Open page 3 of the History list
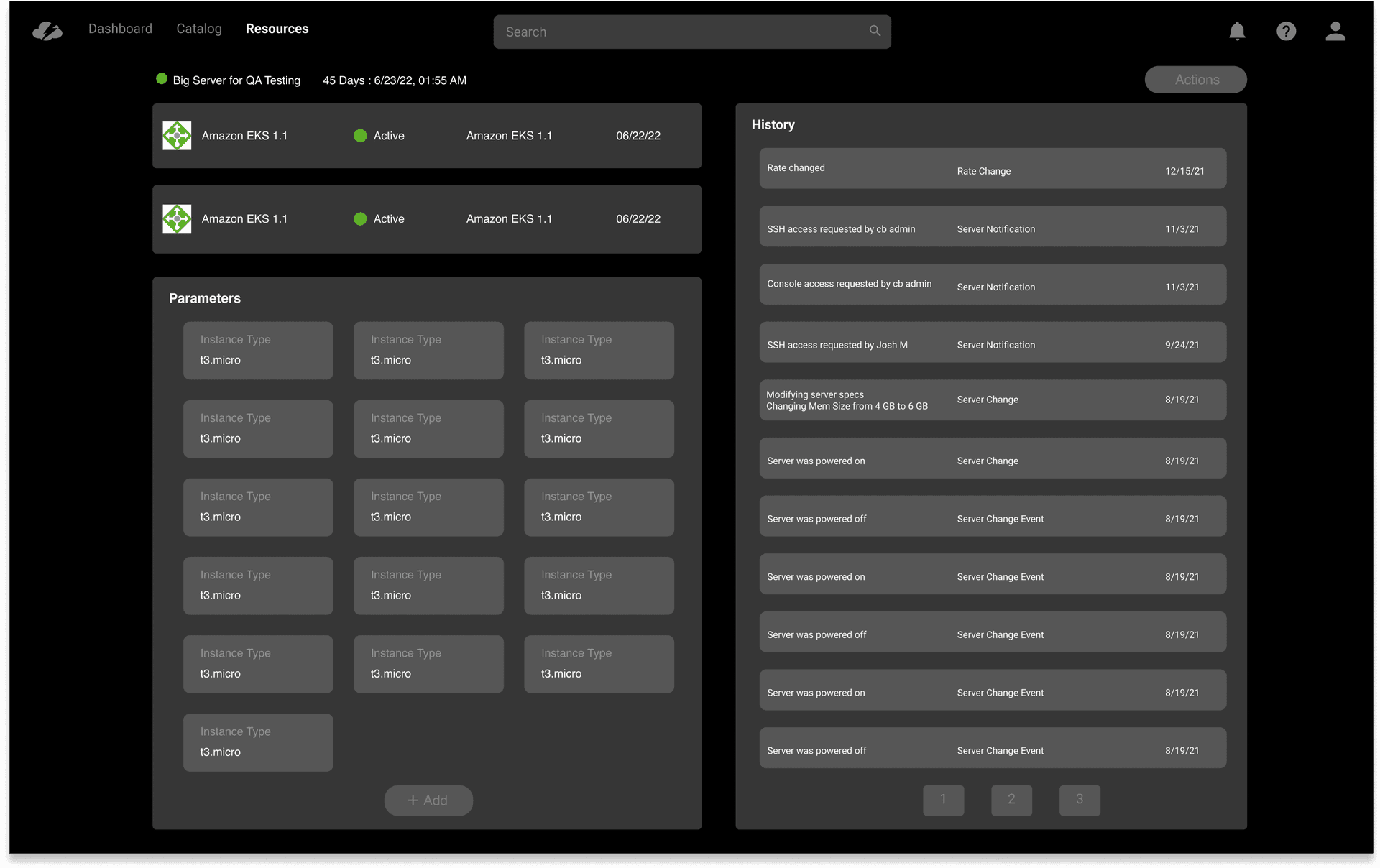The height and width of the screenshot is (868, 1380). tap(1080, 800)
